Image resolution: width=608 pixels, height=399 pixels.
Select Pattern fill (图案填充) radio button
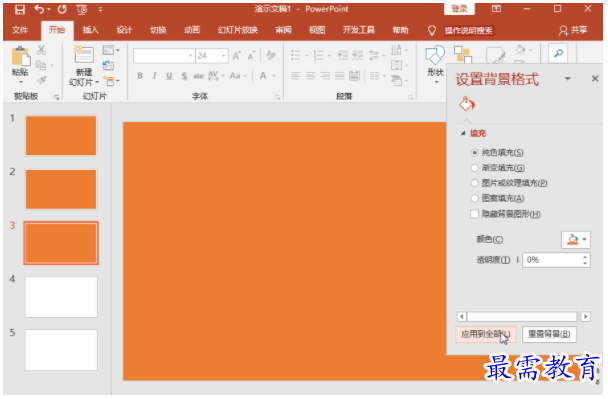point(474,199)
